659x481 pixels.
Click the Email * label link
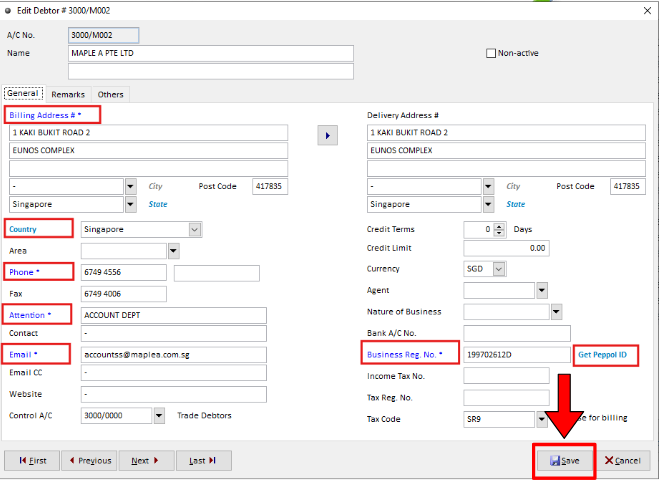23,354
